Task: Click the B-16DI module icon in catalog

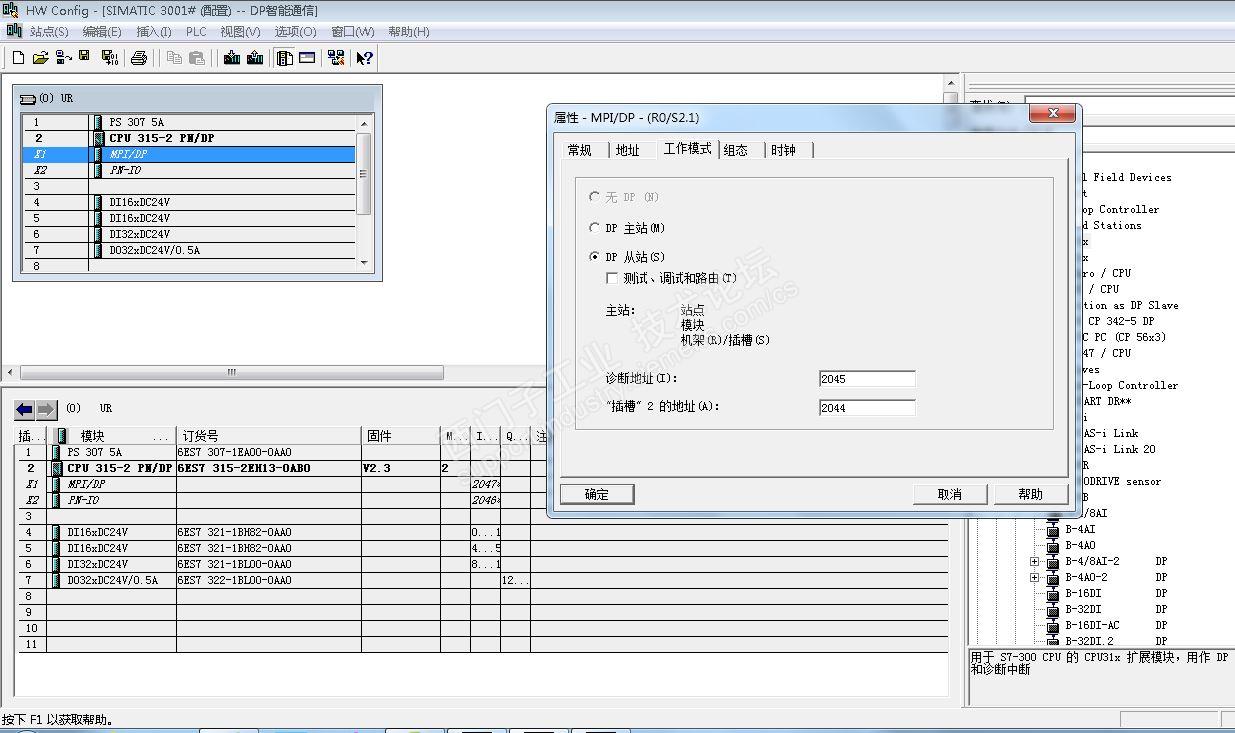Action: pyautogui.click(x=1053, y=593)
